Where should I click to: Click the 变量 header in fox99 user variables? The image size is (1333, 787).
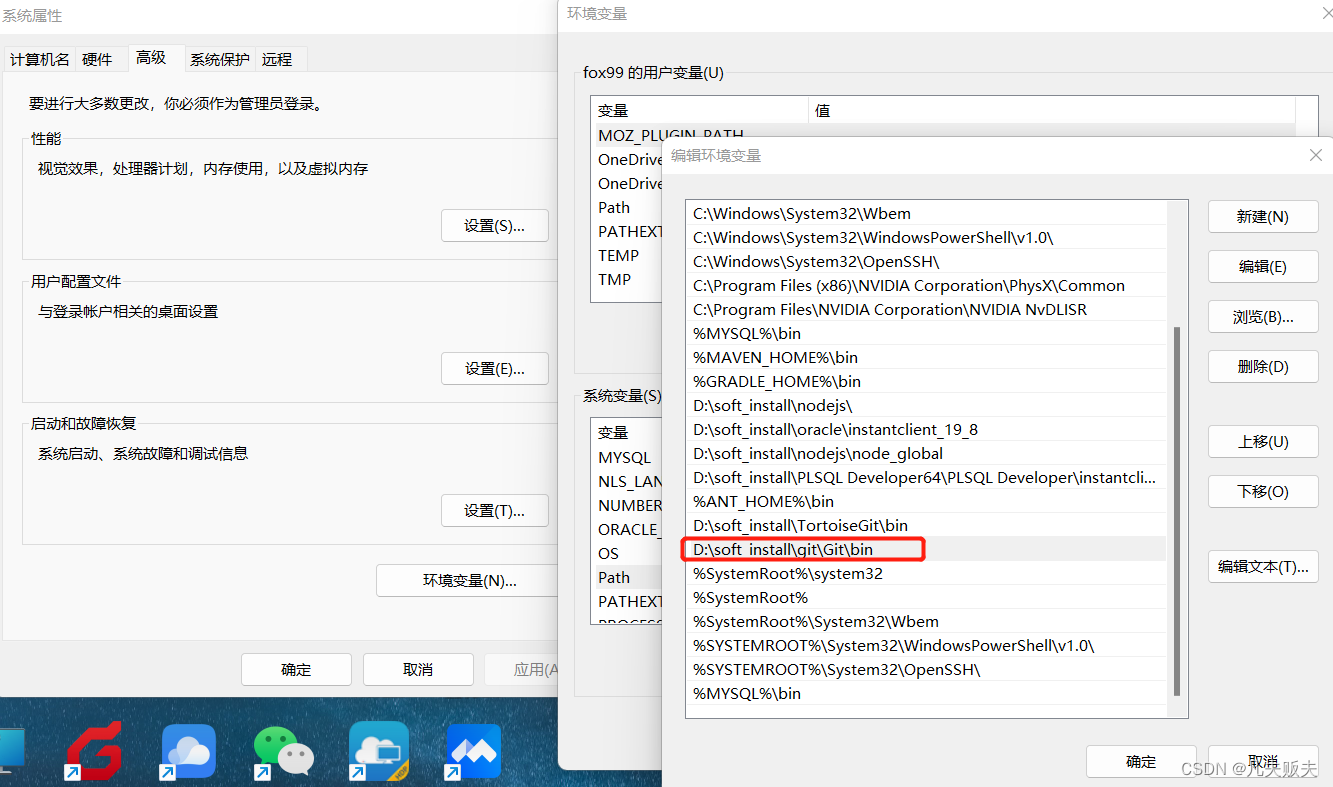click(x=700, y=110)
